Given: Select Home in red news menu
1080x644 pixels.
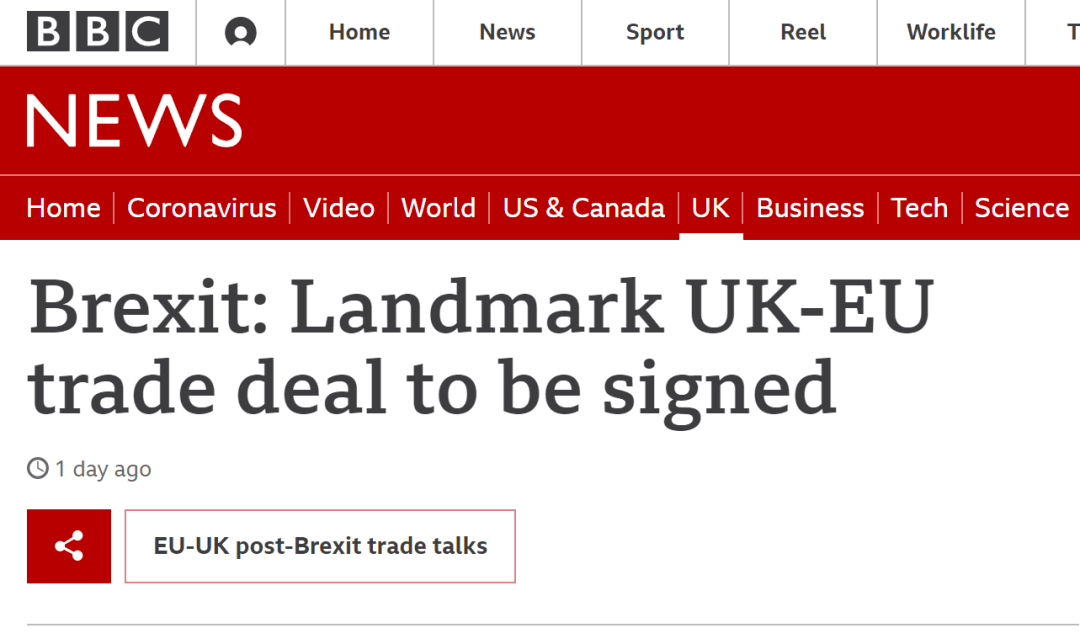Looking at the screenshot, I should (63, 208).
